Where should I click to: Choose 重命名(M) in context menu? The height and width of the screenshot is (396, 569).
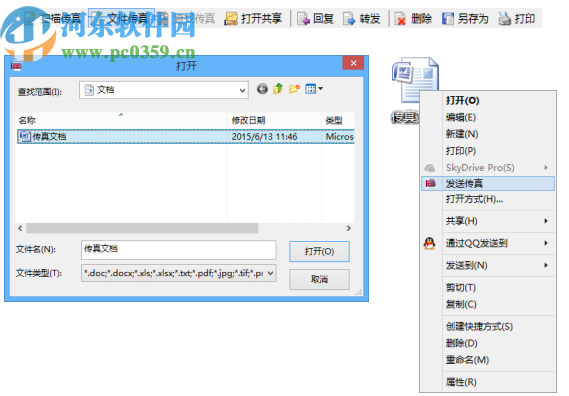[x=467, y=360]
